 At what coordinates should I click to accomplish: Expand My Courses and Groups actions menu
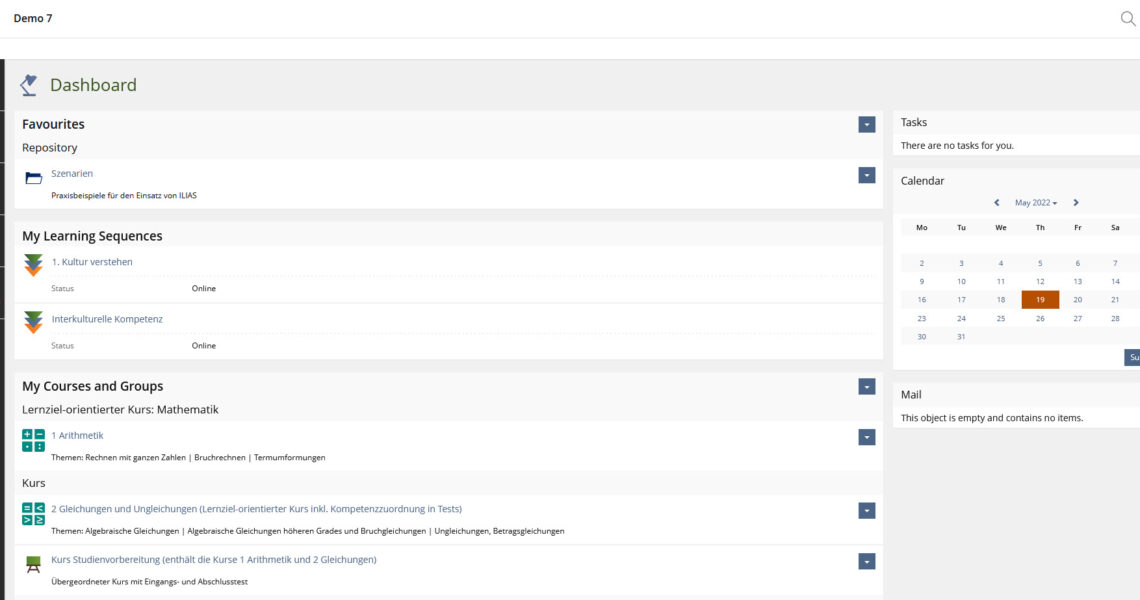pyautogui.click(x=866, y=386)
